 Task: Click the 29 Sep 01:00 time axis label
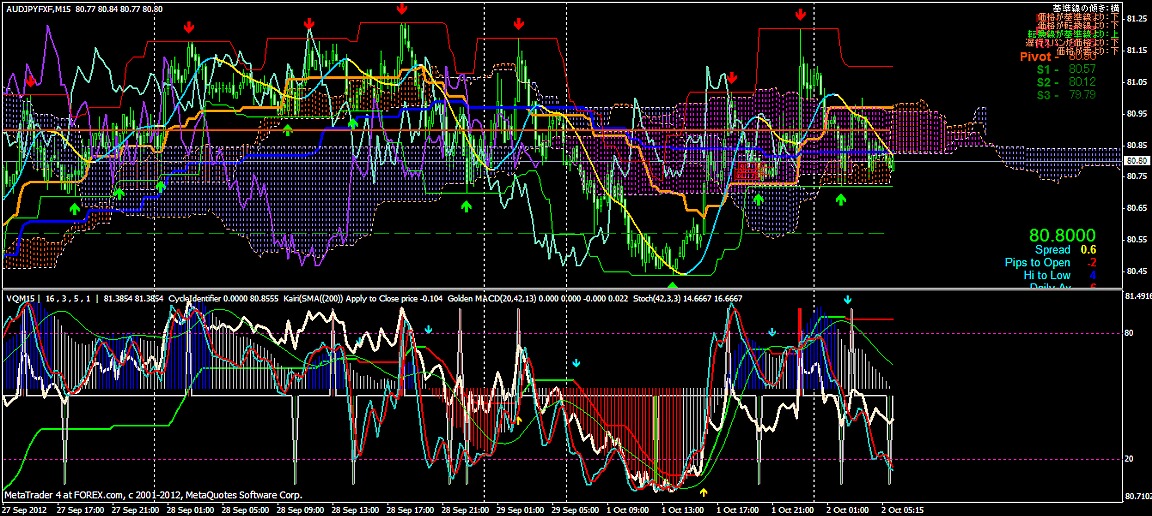point(520,509)
